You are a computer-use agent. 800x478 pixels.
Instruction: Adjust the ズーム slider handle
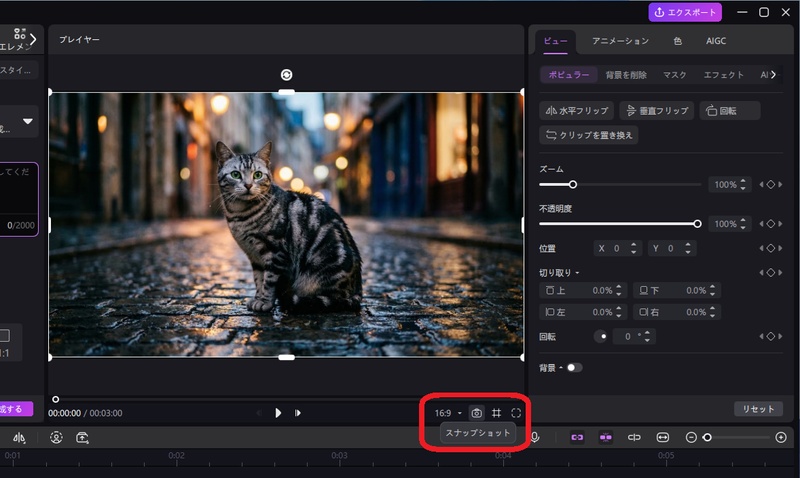coord(572,184)
